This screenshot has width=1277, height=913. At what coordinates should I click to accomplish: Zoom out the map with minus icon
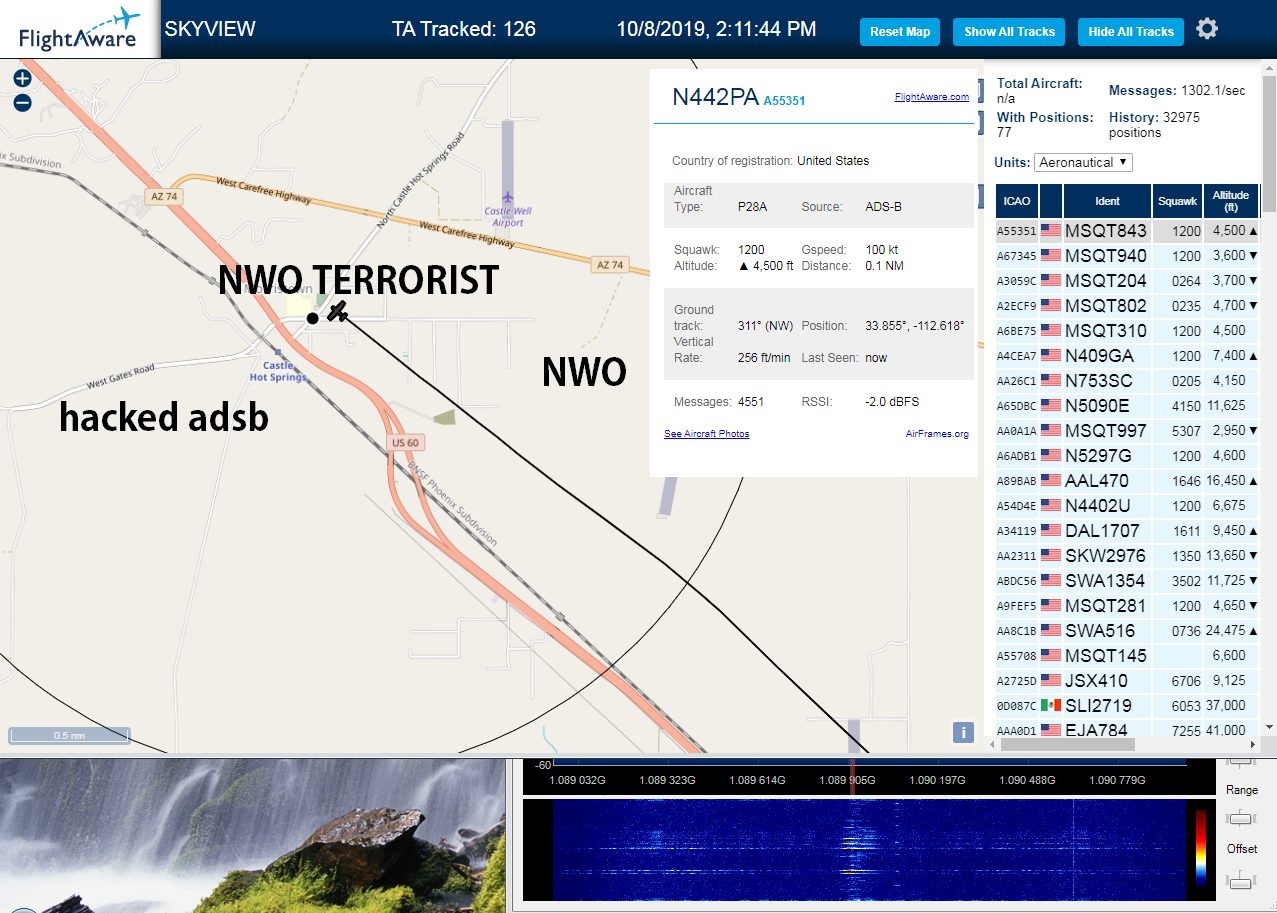click(22, 102)
